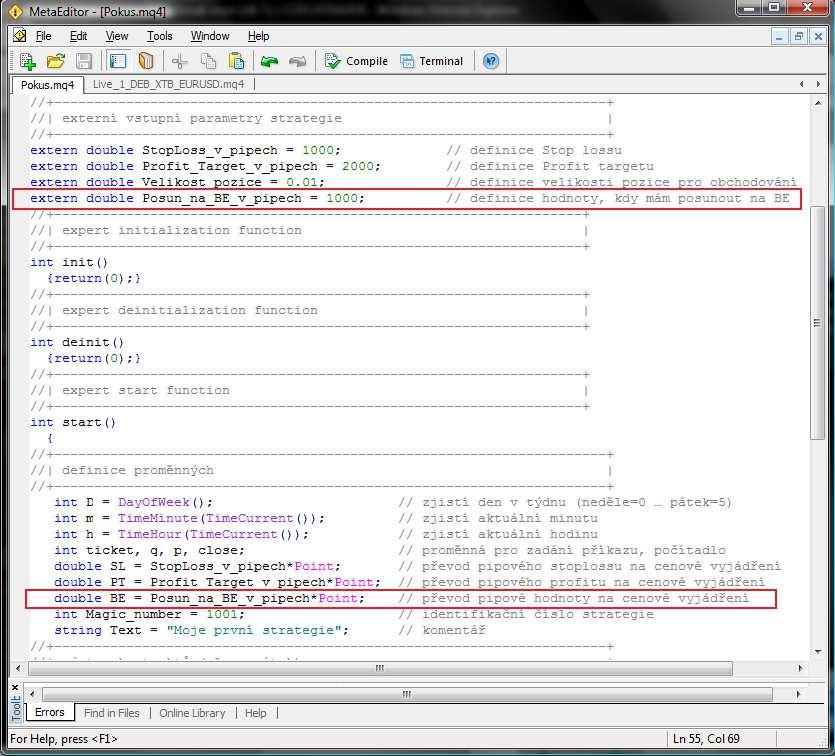Click the 'int m = TimeMinute(TimeCurrent());' line
This screenshot has width=835, height=756.
189,519
